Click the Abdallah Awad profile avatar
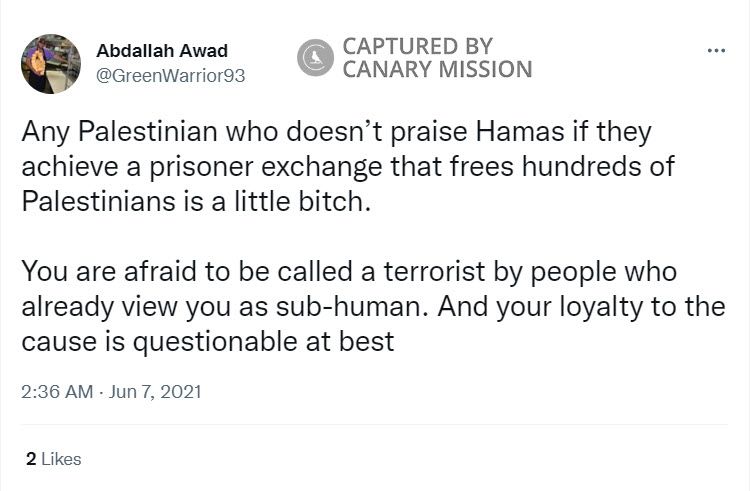 pos(51,63)
